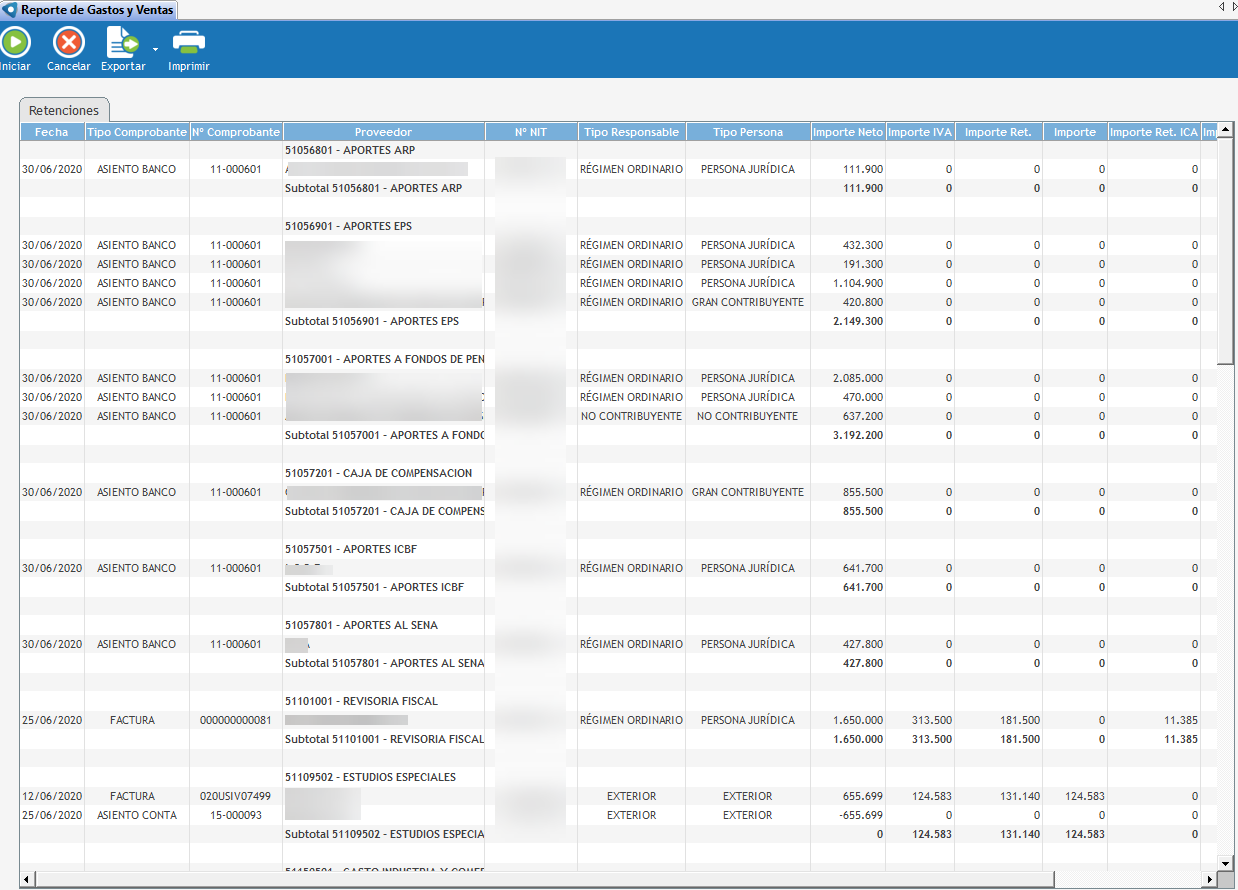1238x890 pixels.
Task: Click the Imprimir printer icon
Action: [x=189, y=42]
